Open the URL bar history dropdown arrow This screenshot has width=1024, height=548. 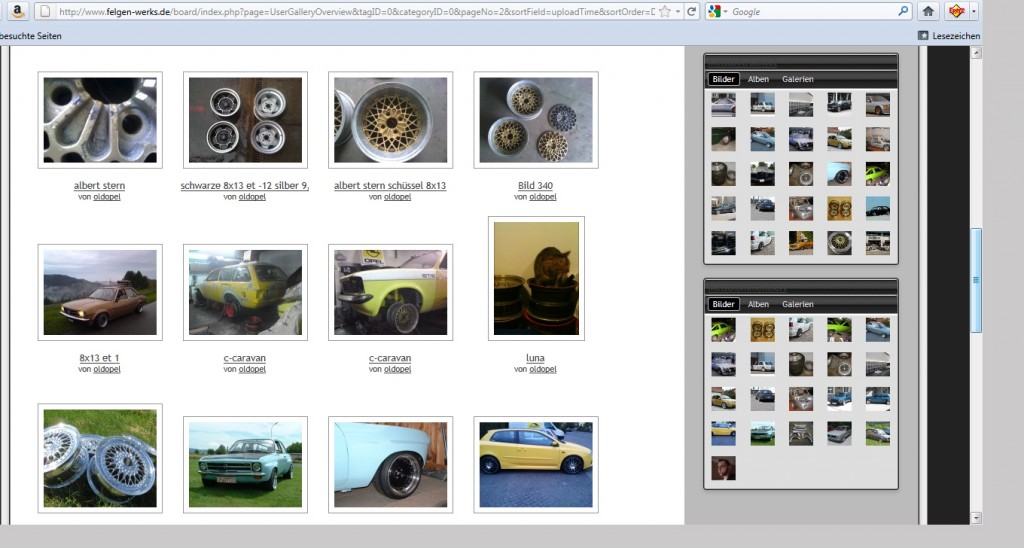(678, 11)
